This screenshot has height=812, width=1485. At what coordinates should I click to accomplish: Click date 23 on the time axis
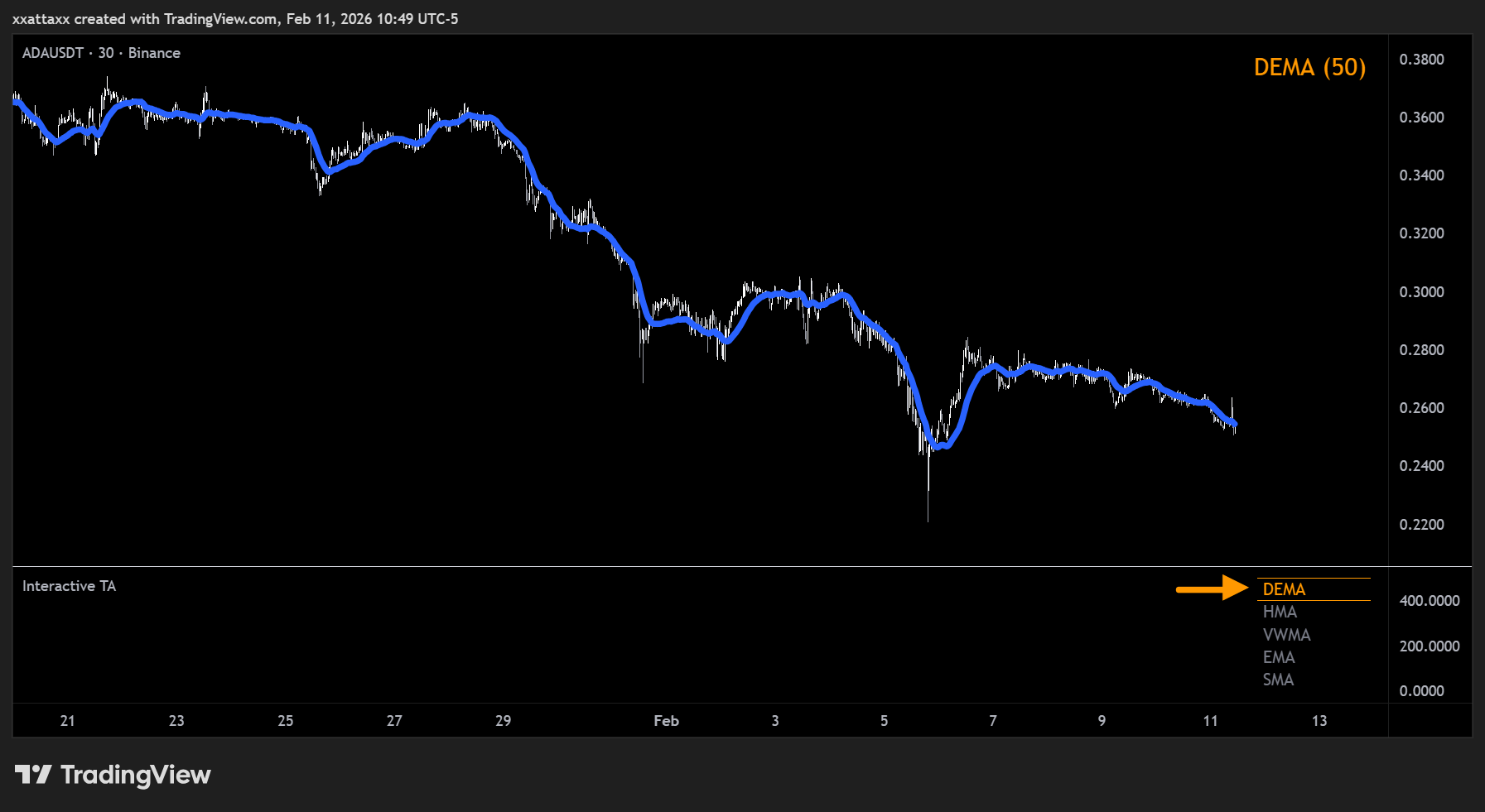176,721
